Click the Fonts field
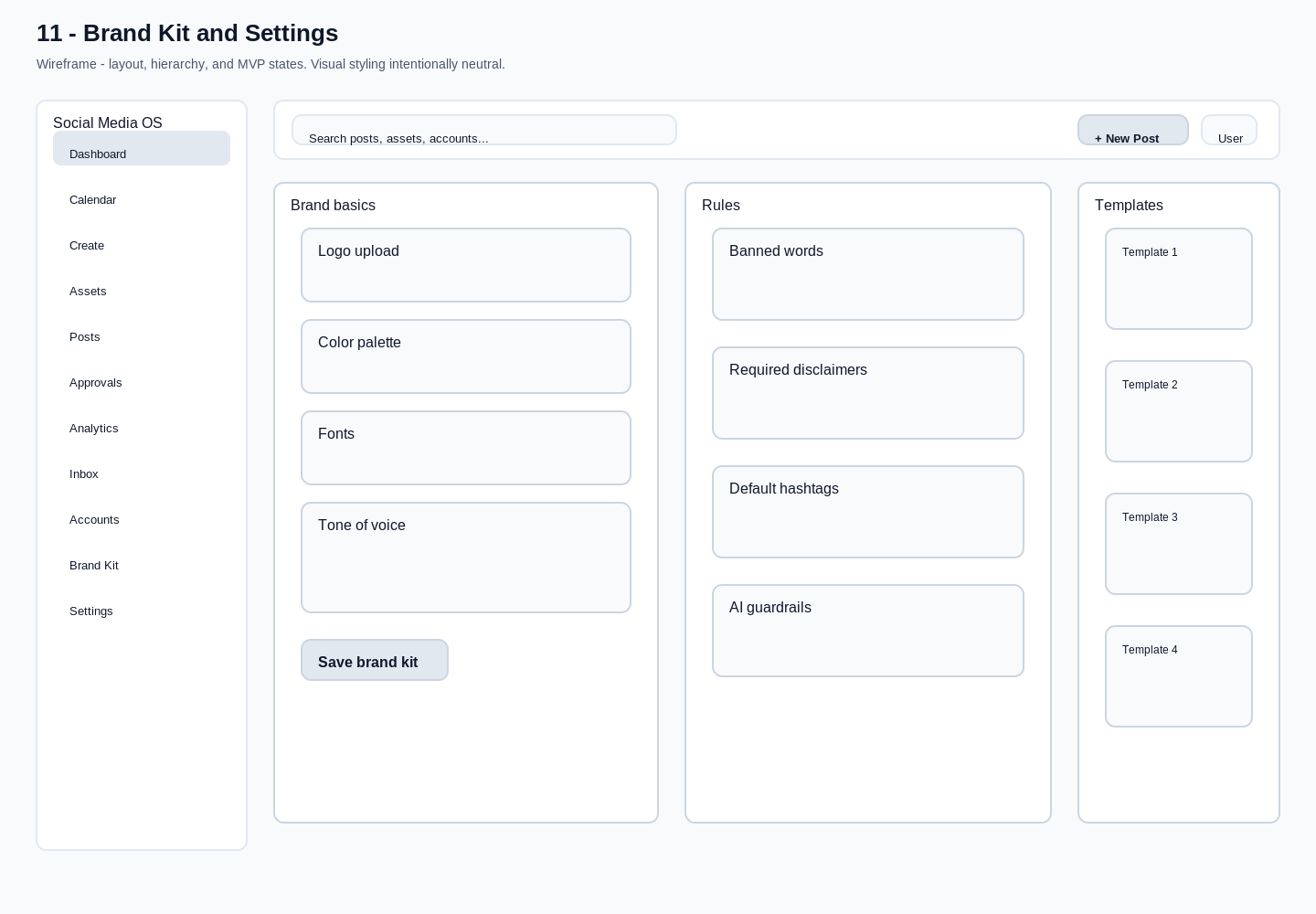The width and height of the screenshot is (1316, 914). [466, 448]
